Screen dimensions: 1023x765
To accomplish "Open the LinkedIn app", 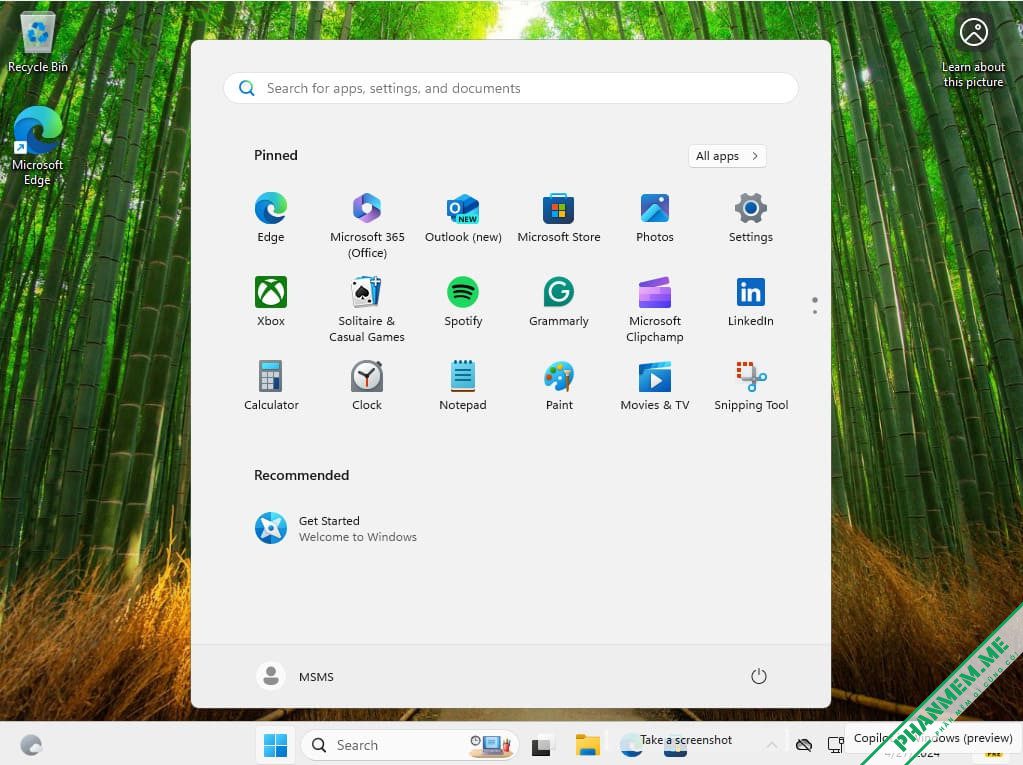I will coord(750,301).
